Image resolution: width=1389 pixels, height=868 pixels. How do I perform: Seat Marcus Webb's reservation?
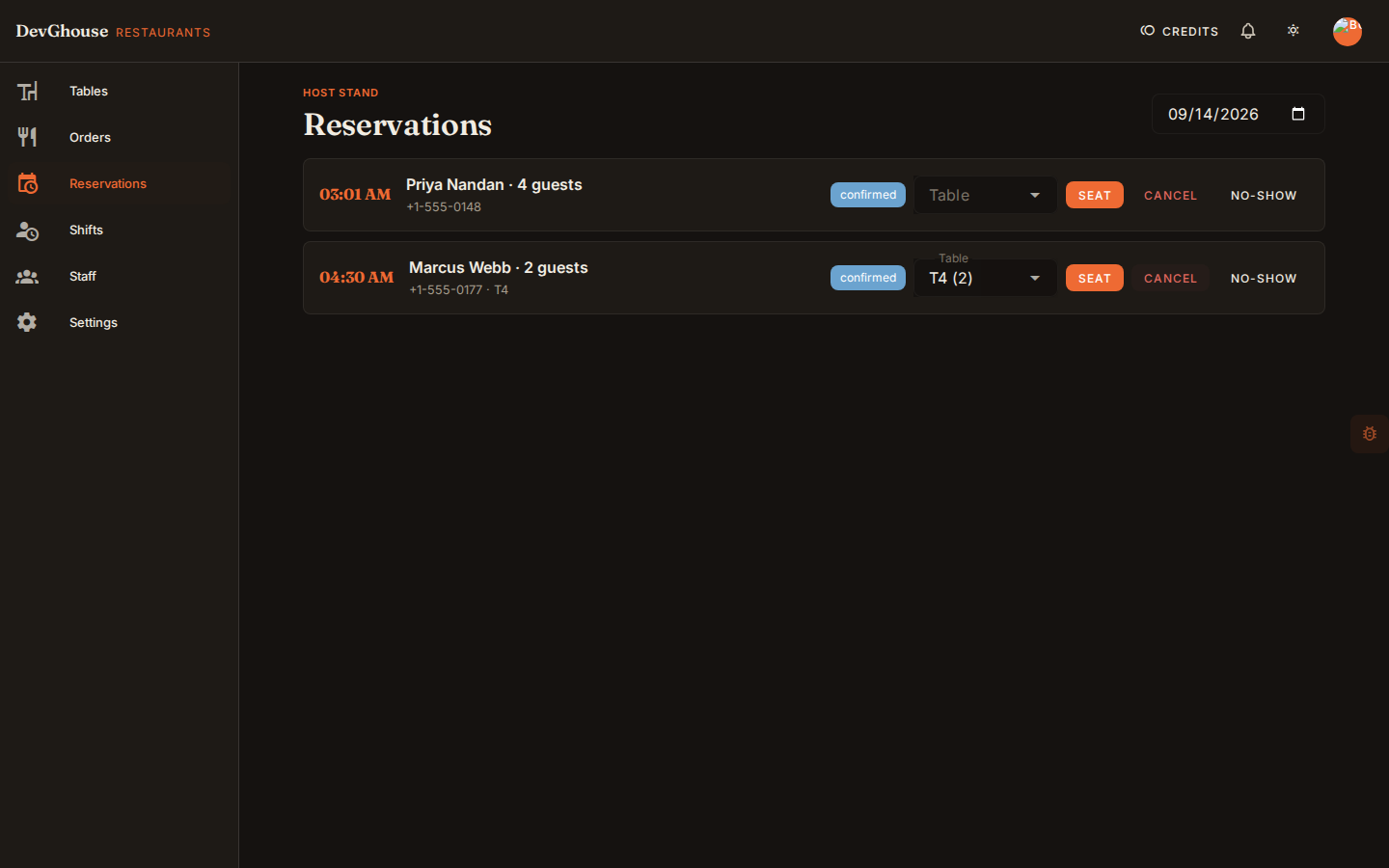pyautogui.click(x=1095, y=278)
